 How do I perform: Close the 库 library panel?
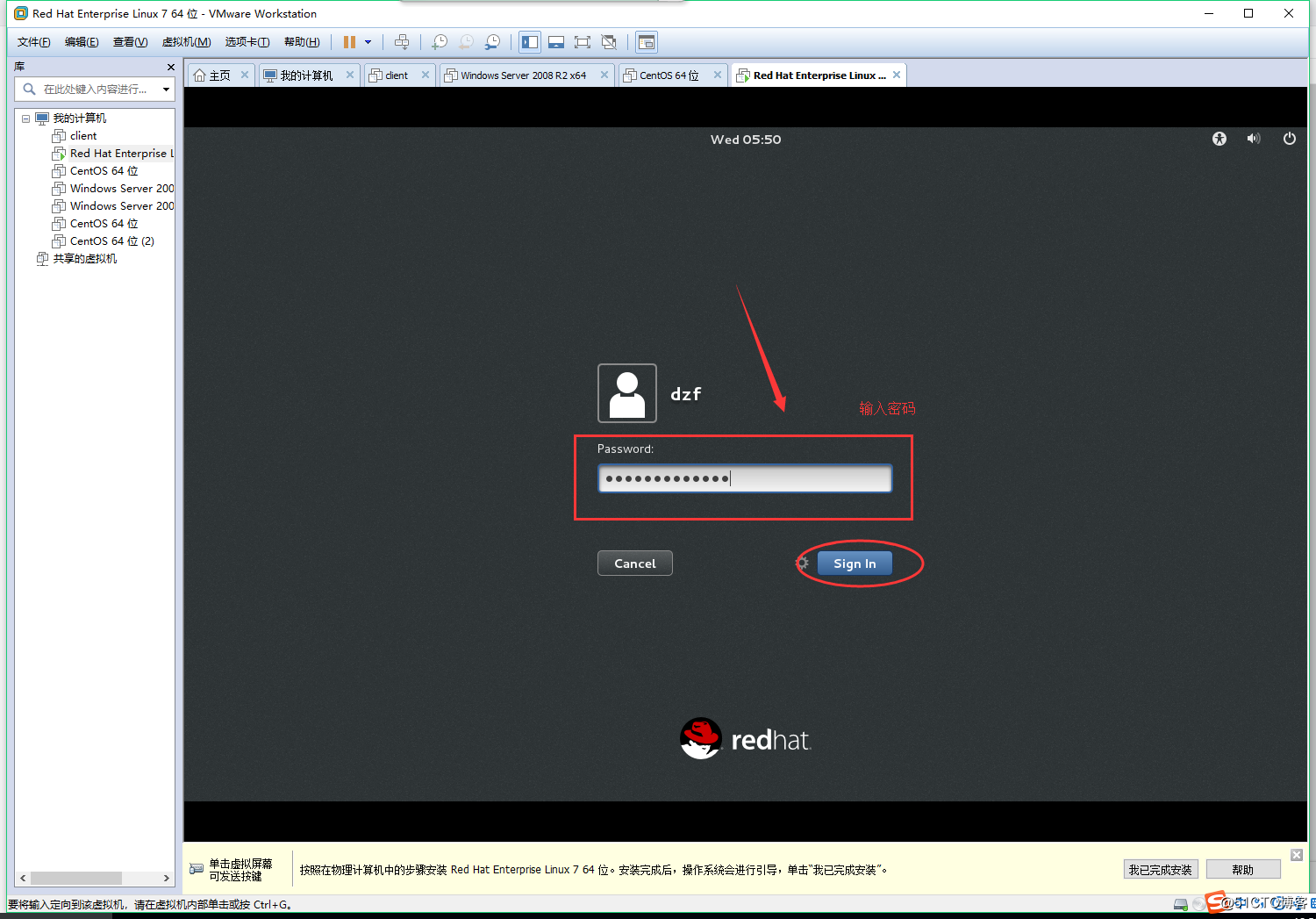click(170, 67)
